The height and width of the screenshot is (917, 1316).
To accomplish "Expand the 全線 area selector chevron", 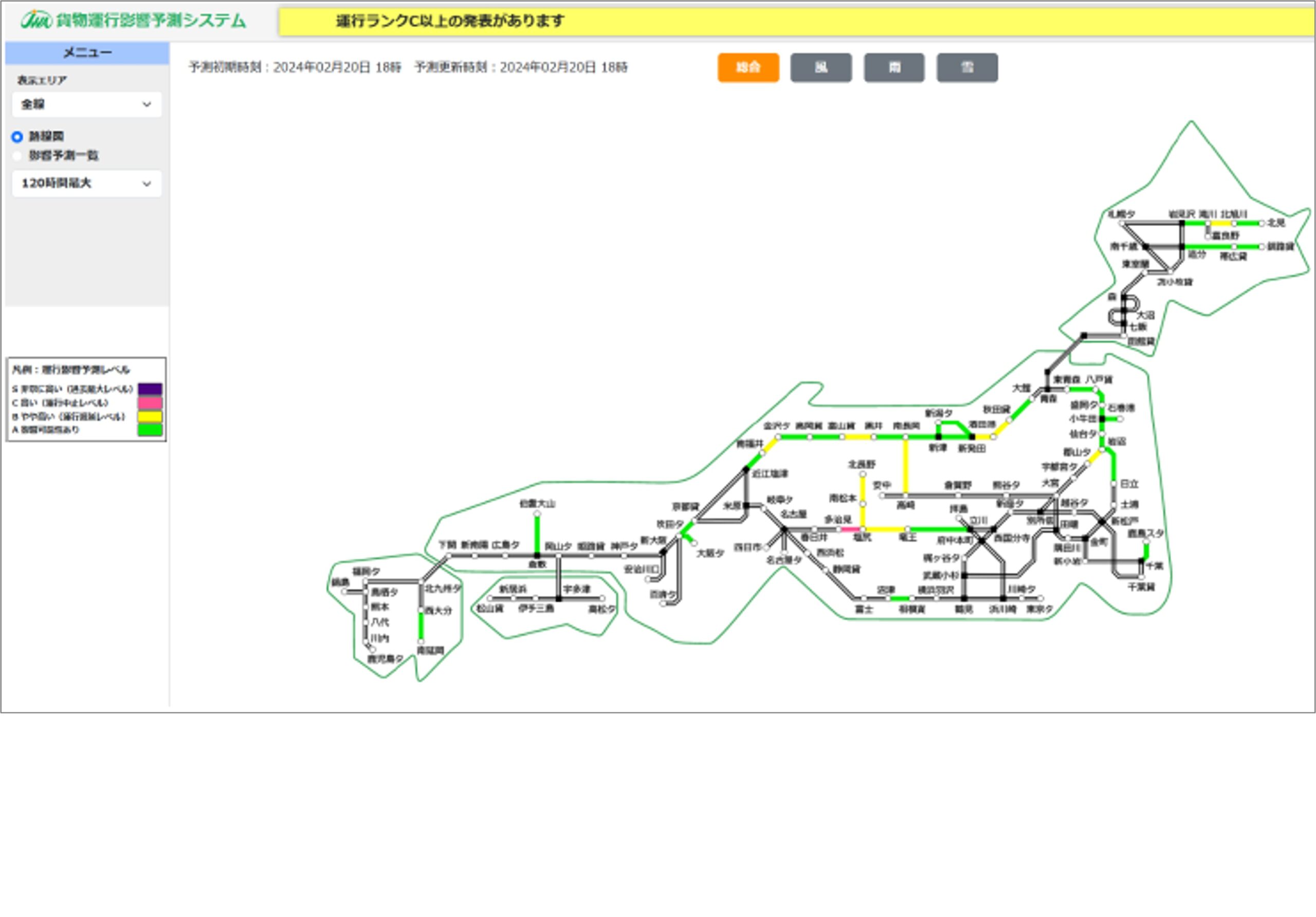I will pyautogui.click(x=148, y=104).
